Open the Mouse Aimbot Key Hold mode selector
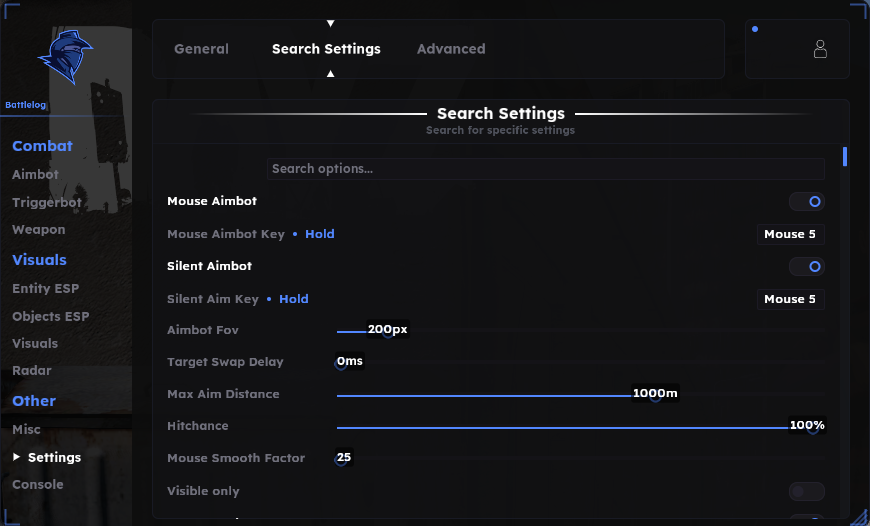 (320, 234)
